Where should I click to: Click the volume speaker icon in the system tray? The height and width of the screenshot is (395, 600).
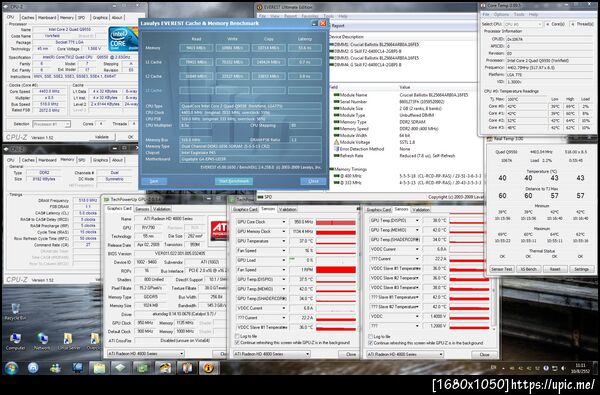(x=562, y=368)
